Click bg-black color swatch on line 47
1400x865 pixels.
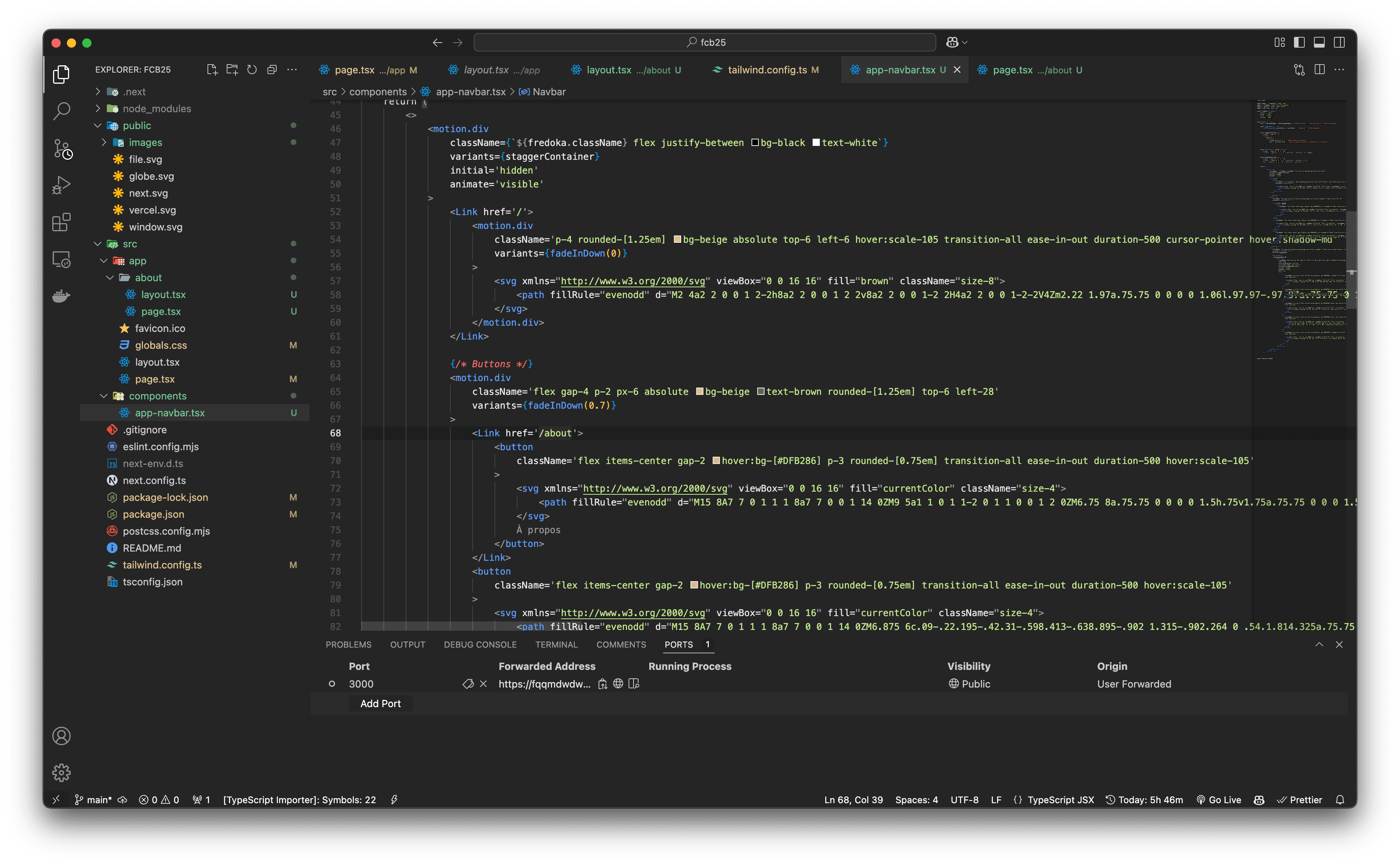(x=755, y=143)
